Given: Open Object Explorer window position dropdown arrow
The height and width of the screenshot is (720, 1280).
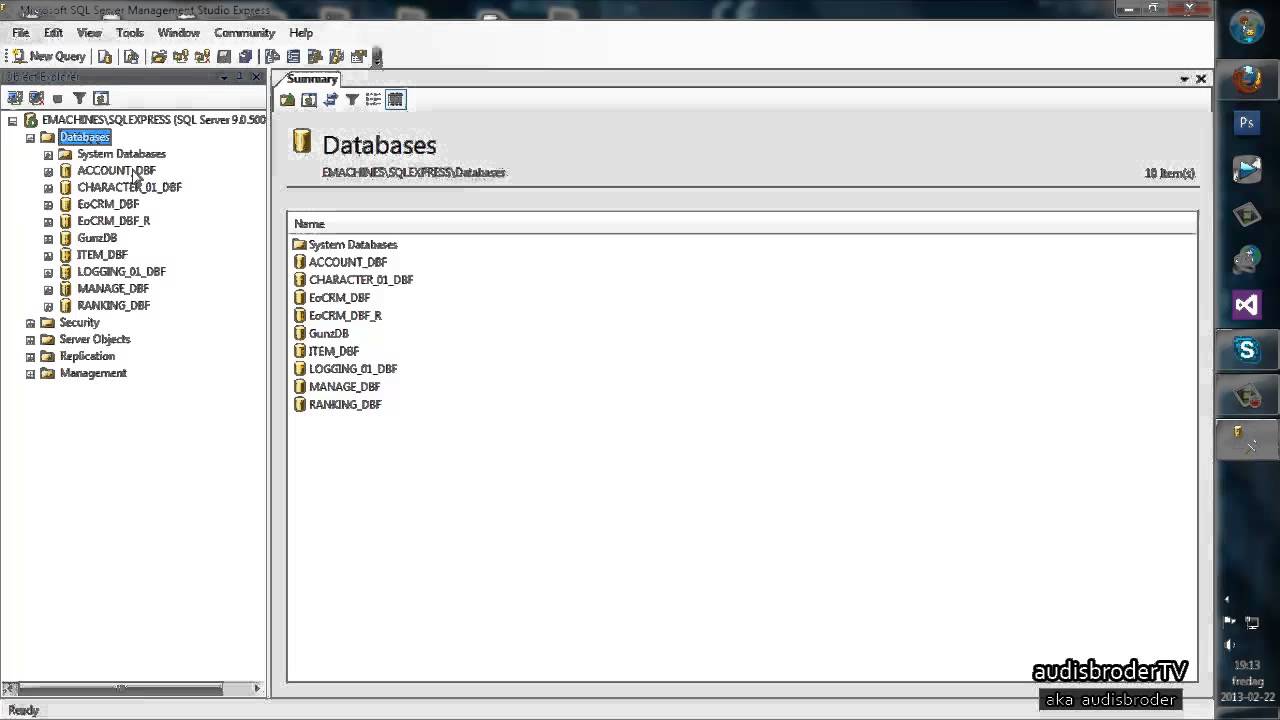Looking at the screenshot, I should pos(224,77).
